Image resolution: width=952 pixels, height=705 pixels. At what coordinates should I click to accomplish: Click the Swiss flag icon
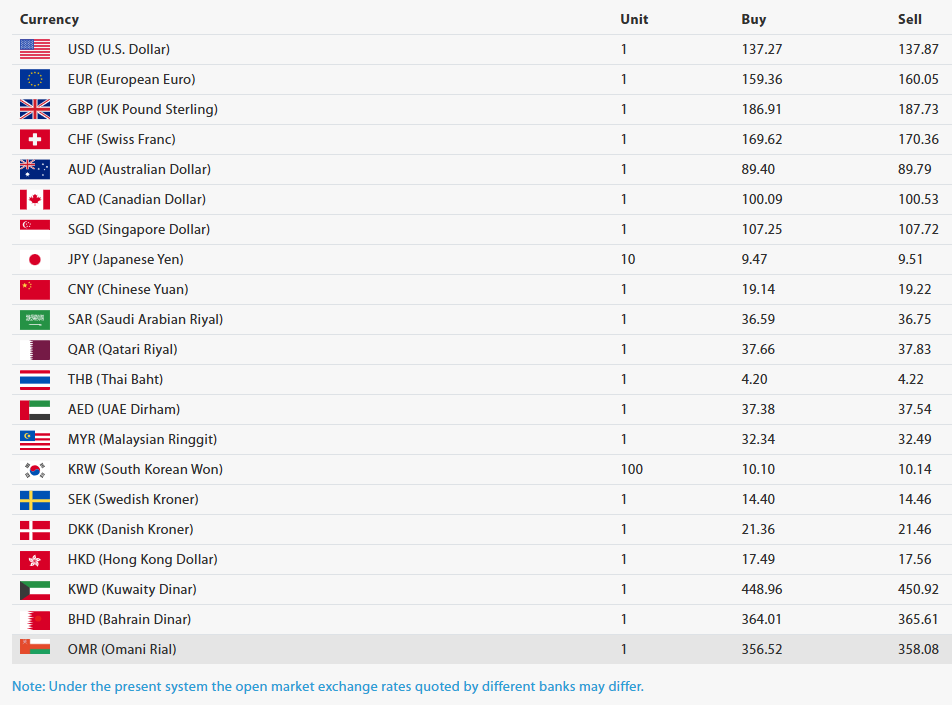point(35,139)
